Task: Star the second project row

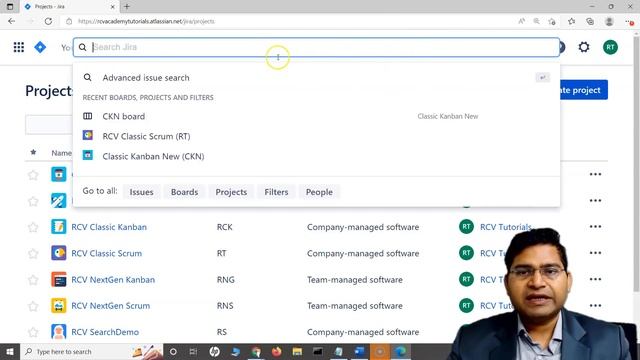Action: [33, 201]
